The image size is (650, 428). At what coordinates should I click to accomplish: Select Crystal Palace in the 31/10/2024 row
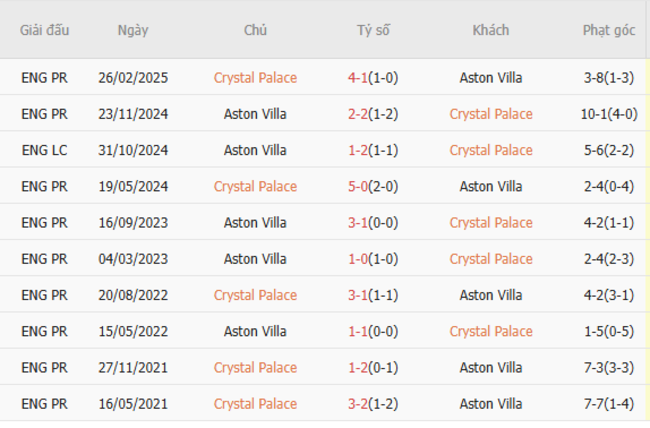point(491,150)
